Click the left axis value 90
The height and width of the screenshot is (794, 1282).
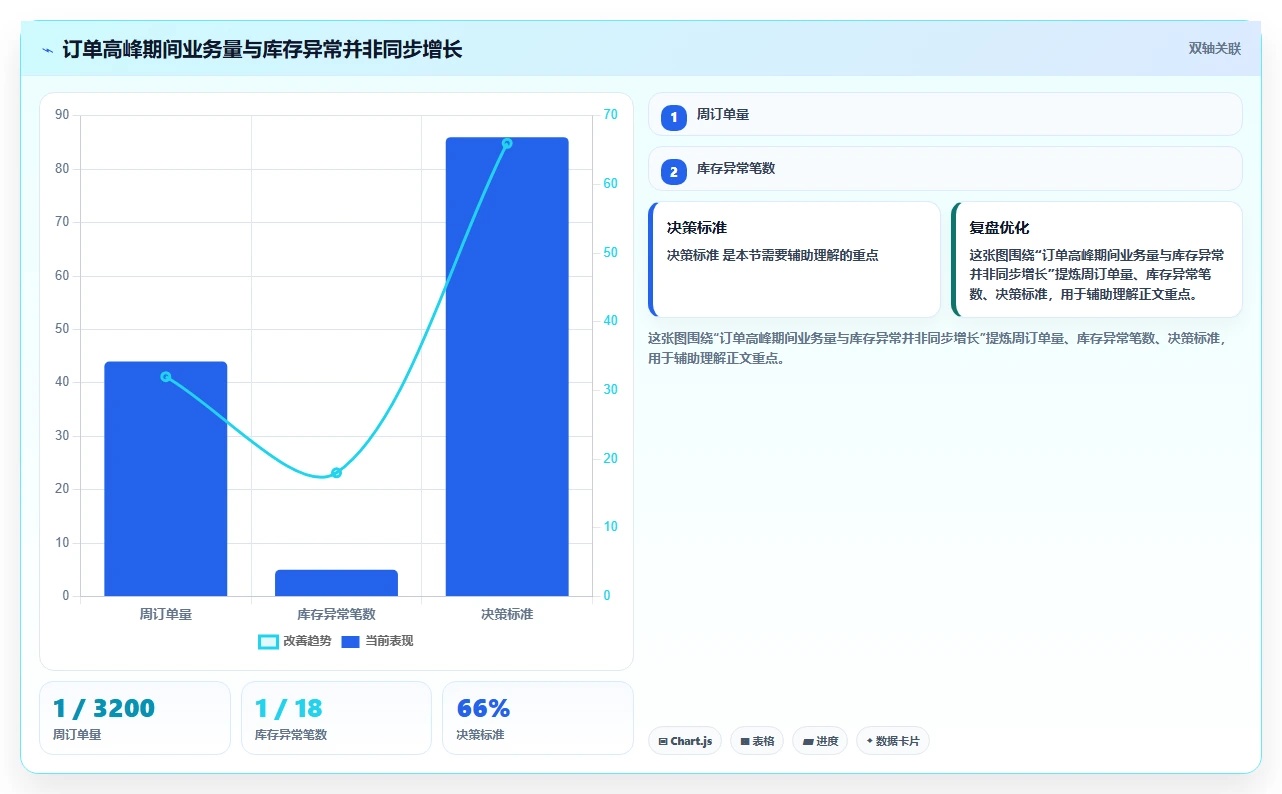pos(62,115)
